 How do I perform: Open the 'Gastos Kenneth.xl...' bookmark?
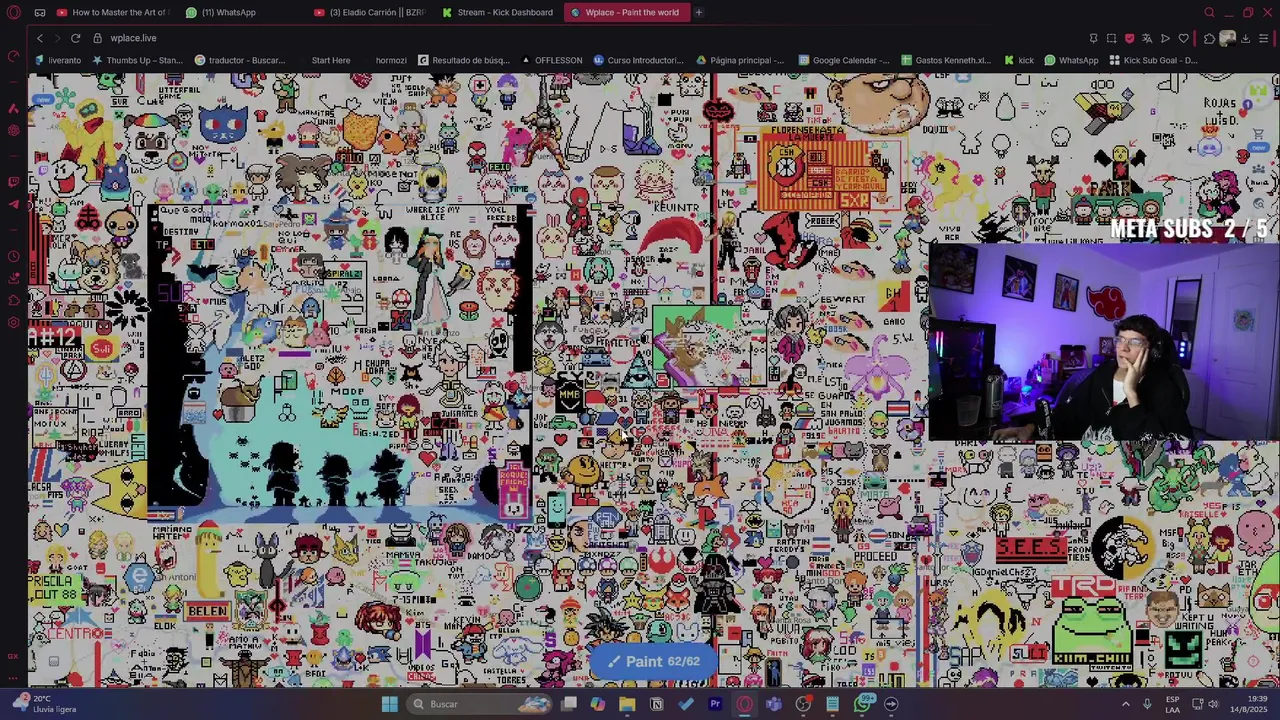pyautogui.click(x=946, y=60)
